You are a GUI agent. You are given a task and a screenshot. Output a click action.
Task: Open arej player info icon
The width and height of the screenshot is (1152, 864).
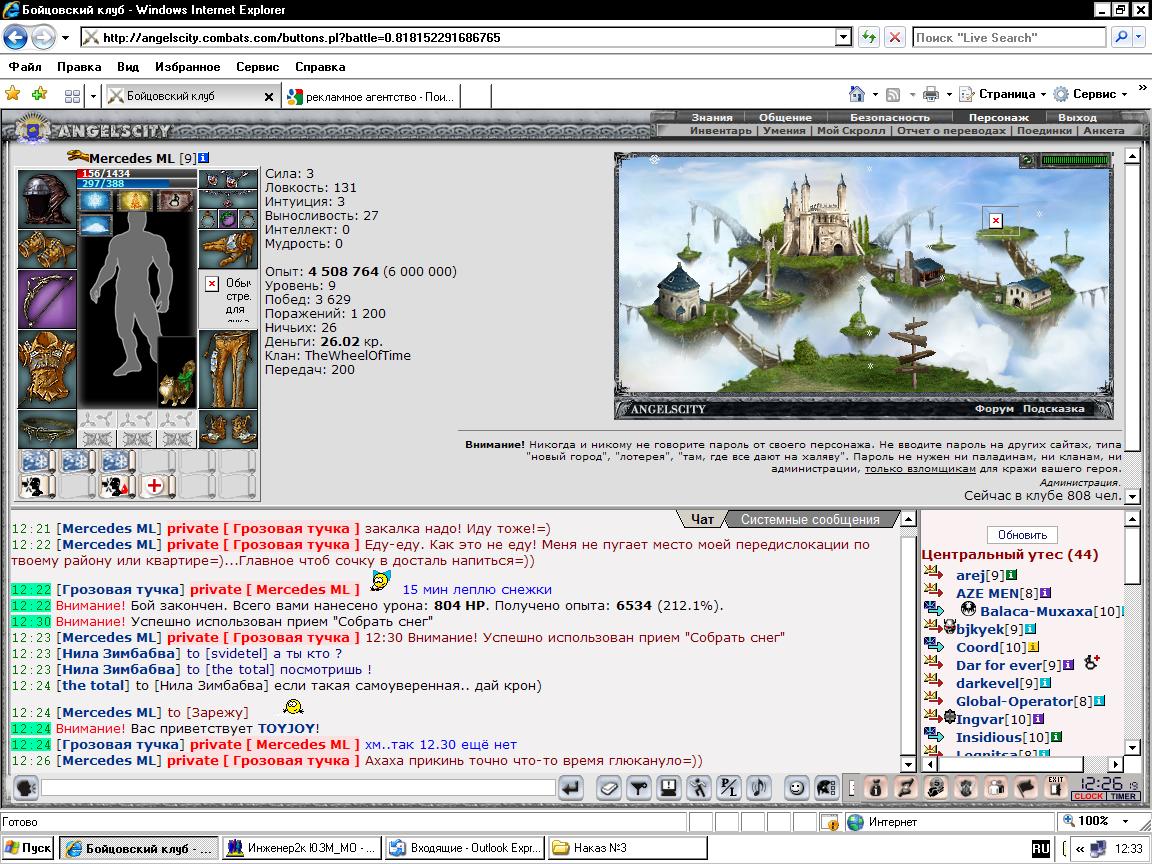1012,575
